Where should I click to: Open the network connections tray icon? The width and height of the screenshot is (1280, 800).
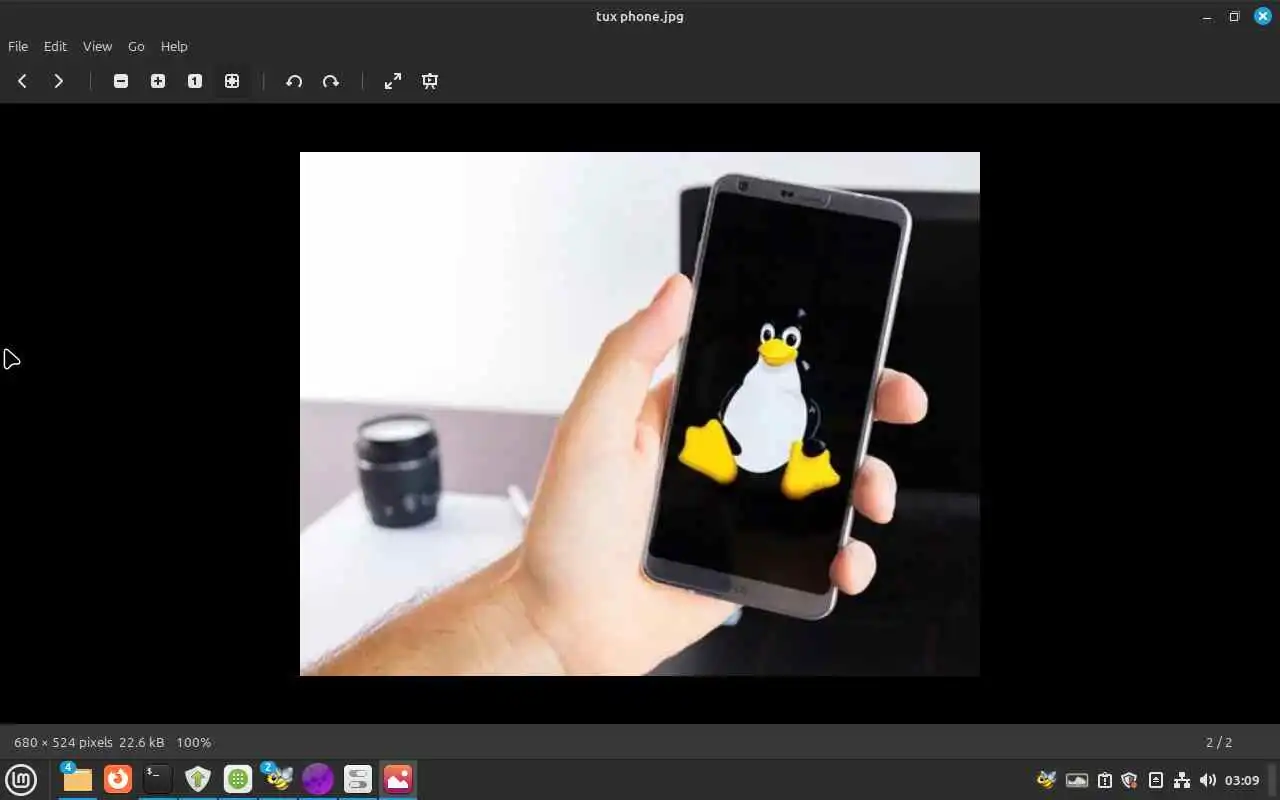click(x=1182, y=780)
